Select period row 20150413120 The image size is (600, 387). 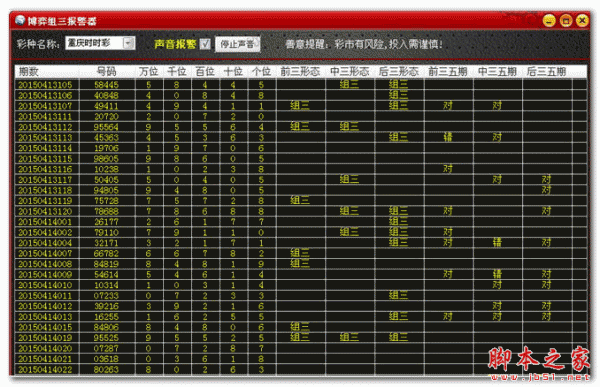point(300,211)
